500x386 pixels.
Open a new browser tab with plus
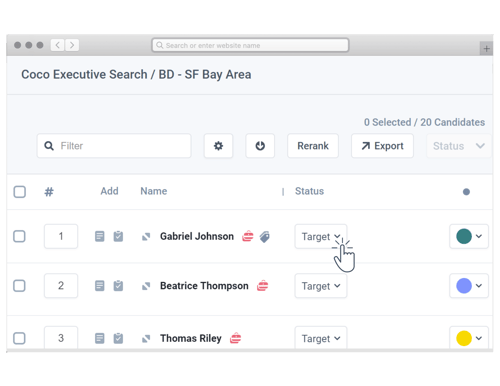coord(486,49)
